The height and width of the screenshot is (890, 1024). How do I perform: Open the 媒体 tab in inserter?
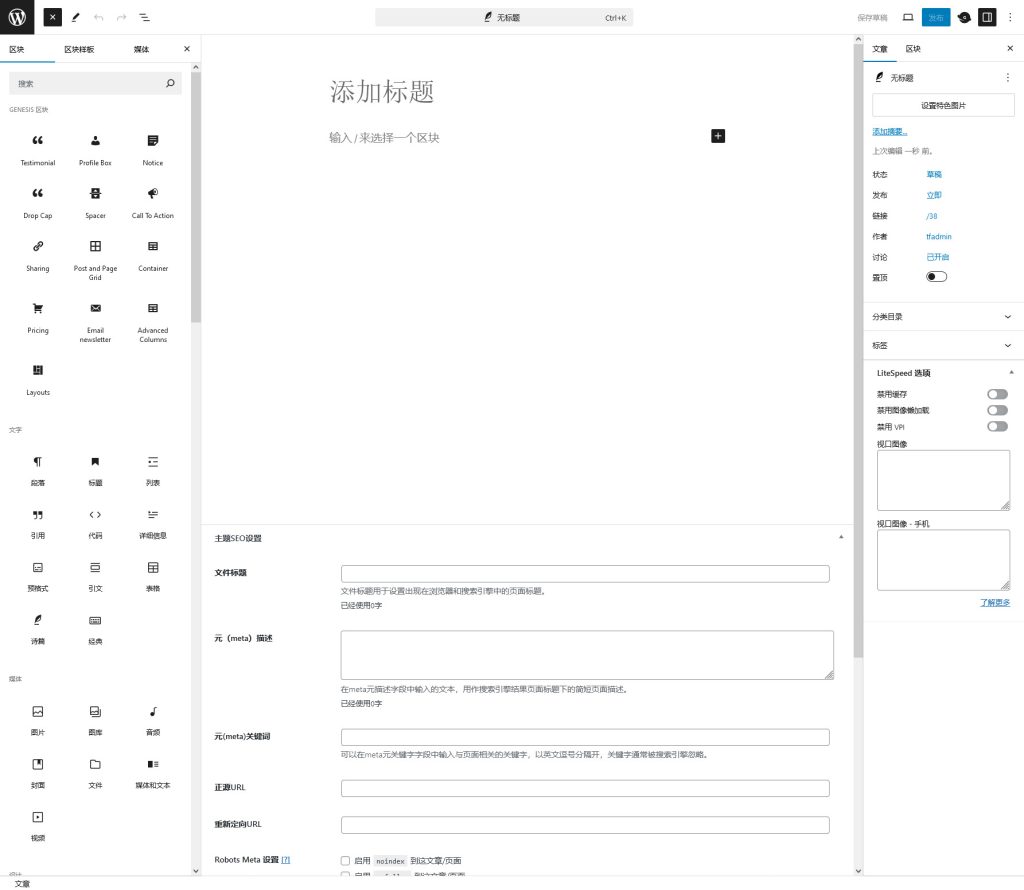(x=142, y=49)
